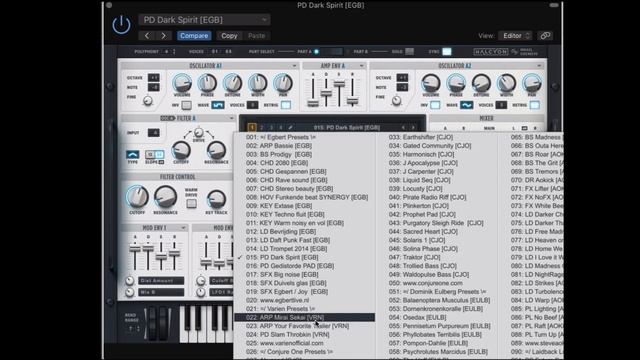Expand the Oscillator A2 header menu
Viewport: 640px width, 360px height.
tap(539, 66)
